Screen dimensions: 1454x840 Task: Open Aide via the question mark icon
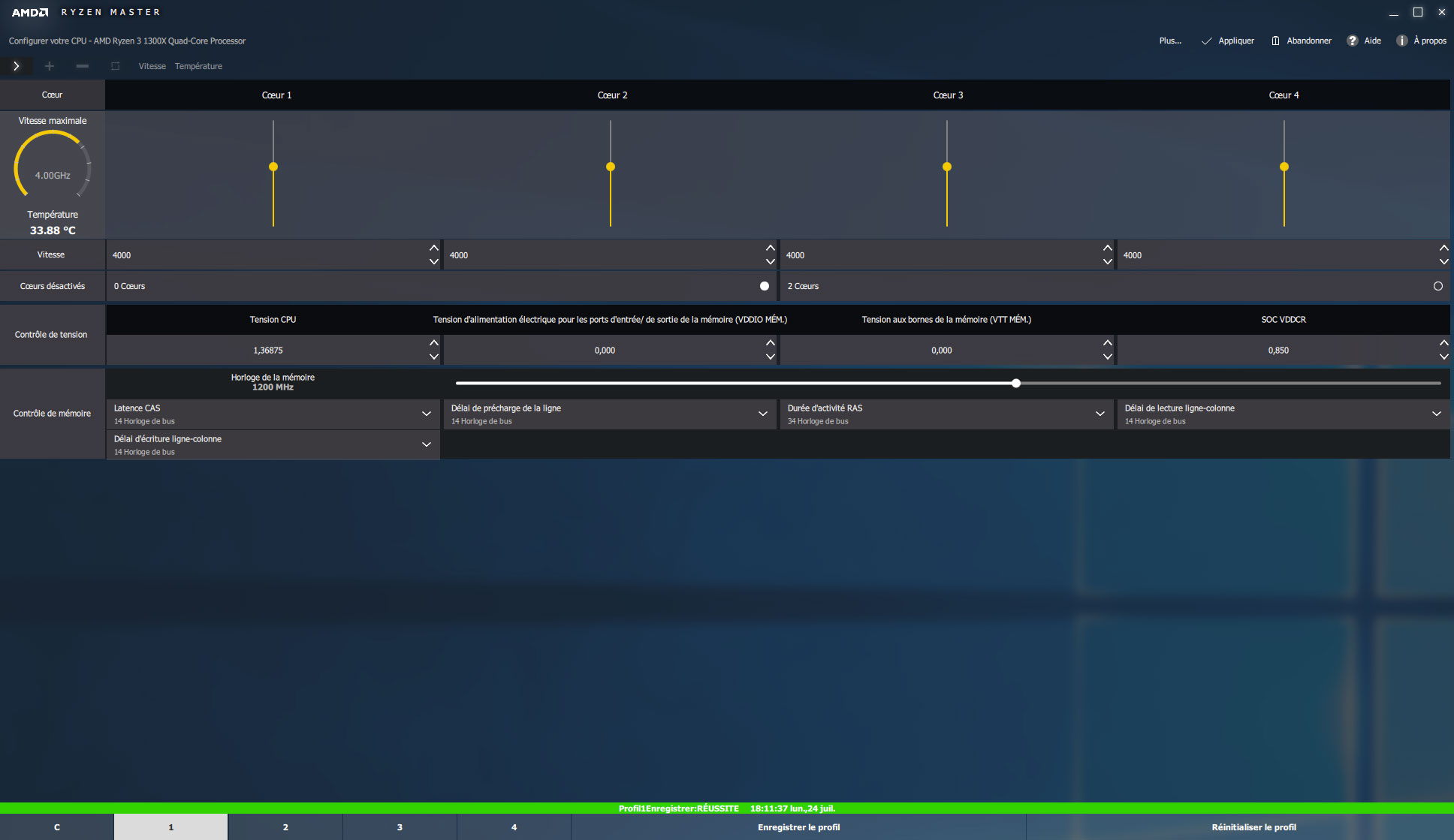pyautogui.click(x=1352, y=41)
